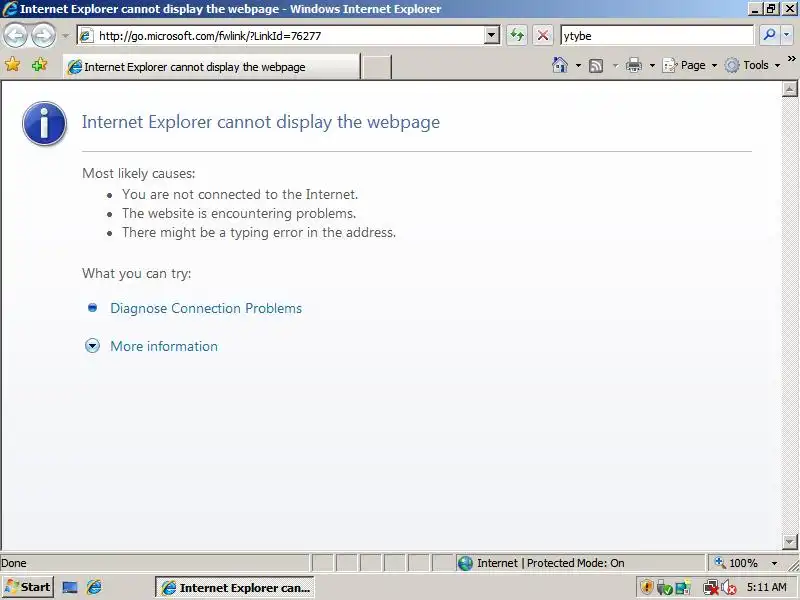Click the Diagnose Connection Problems link
800x600 pixels.
(x=206, y=308)
